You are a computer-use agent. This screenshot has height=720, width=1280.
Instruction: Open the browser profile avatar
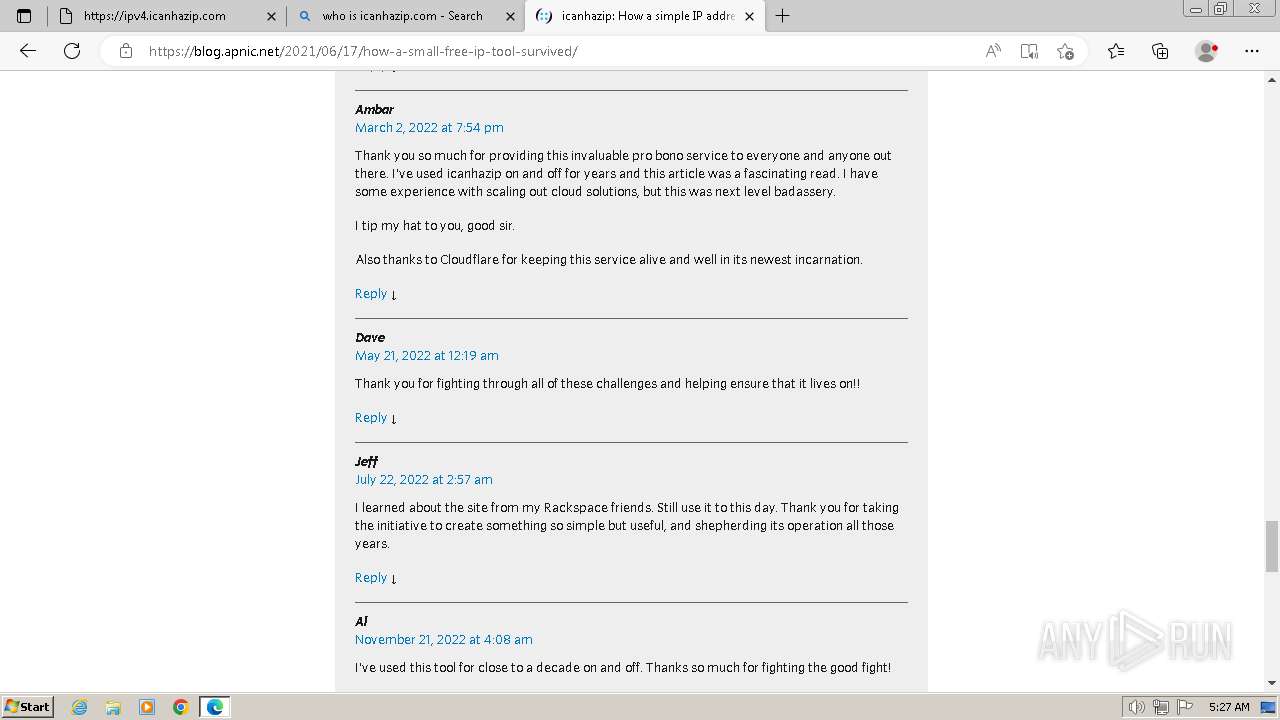[1207, 51]
